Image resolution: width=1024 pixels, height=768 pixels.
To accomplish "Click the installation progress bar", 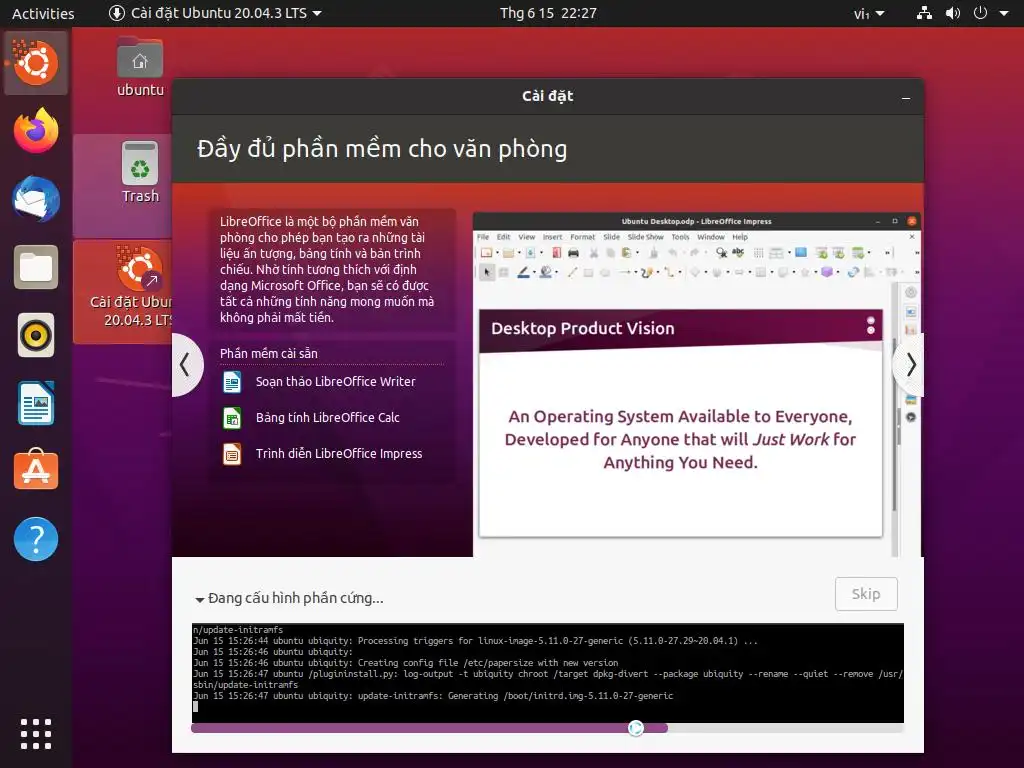I will [x=547, y=728].
